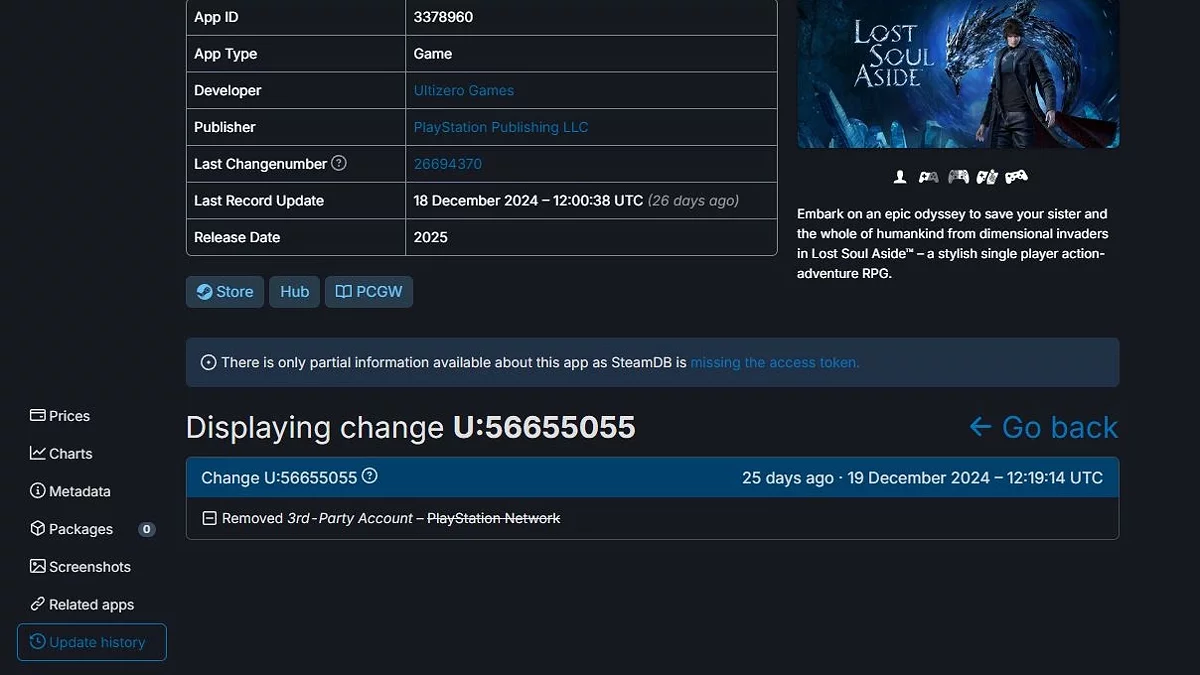The width and height of the screenshot is (1200, 675).
Task: Follow the Ultizero Games developer link
Action: tap(464, 90)
